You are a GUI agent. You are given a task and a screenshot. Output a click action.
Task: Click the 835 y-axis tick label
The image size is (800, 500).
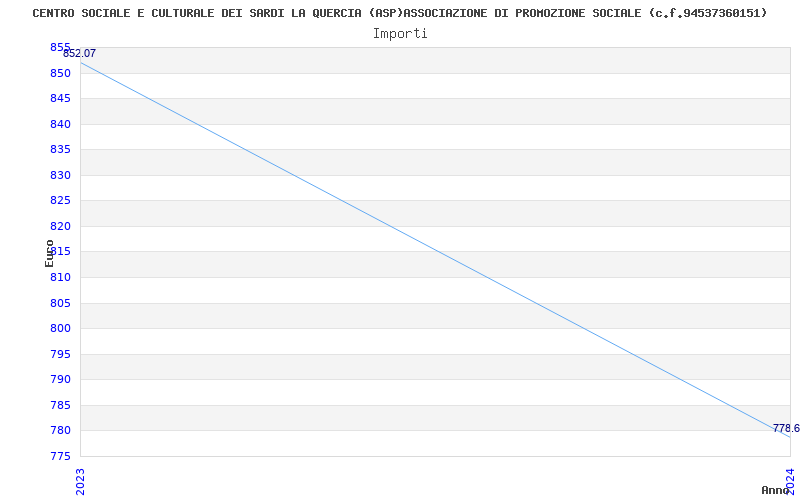point(60,149)
